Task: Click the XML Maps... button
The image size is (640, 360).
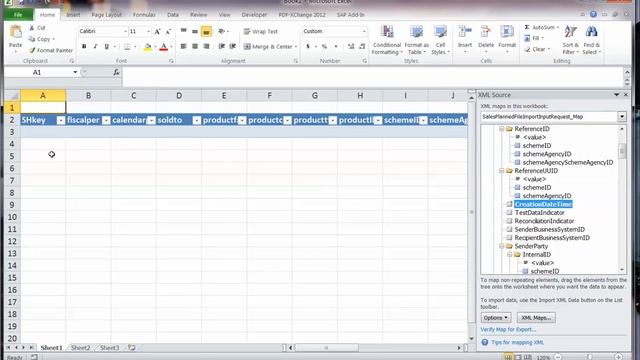Action: 536,318
